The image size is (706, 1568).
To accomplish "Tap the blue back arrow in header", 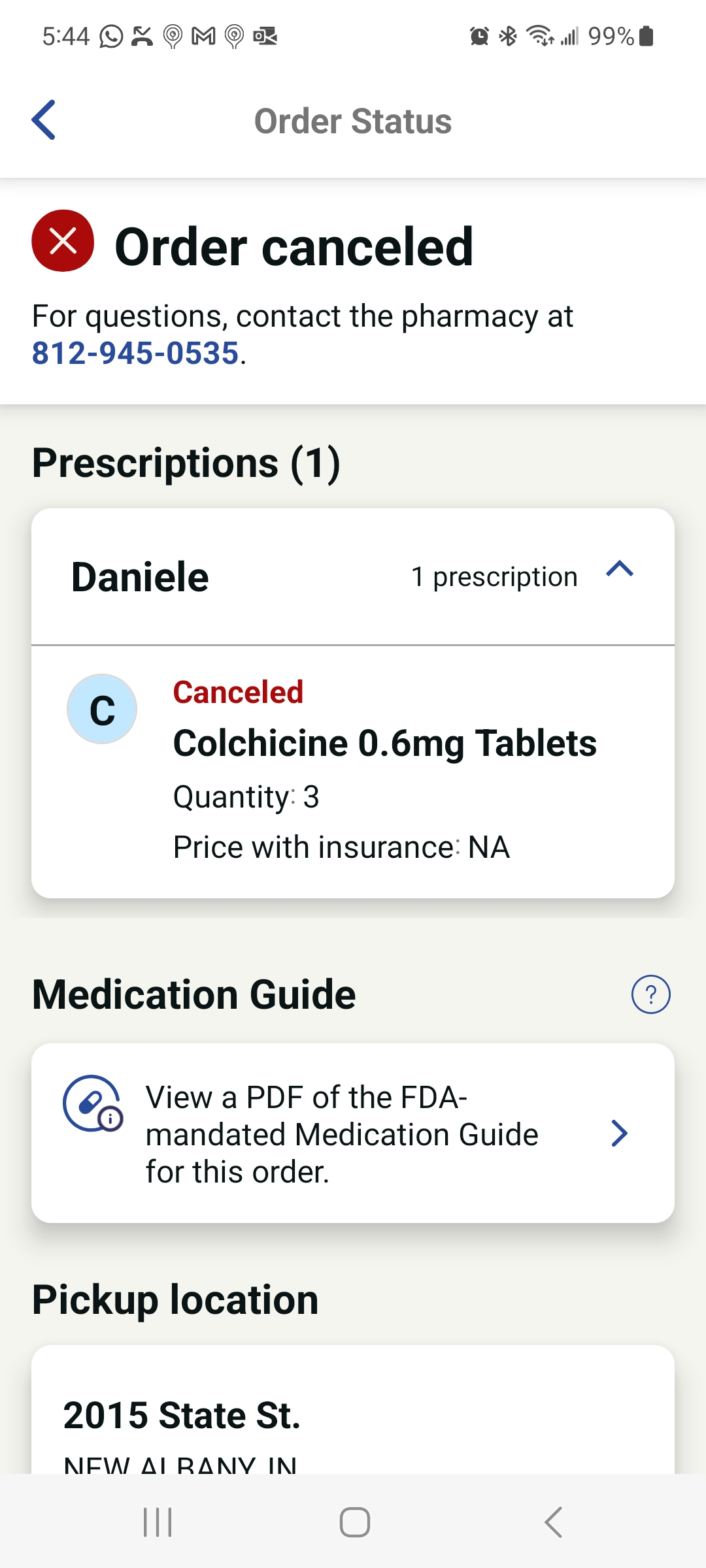I will click(44, 120).
